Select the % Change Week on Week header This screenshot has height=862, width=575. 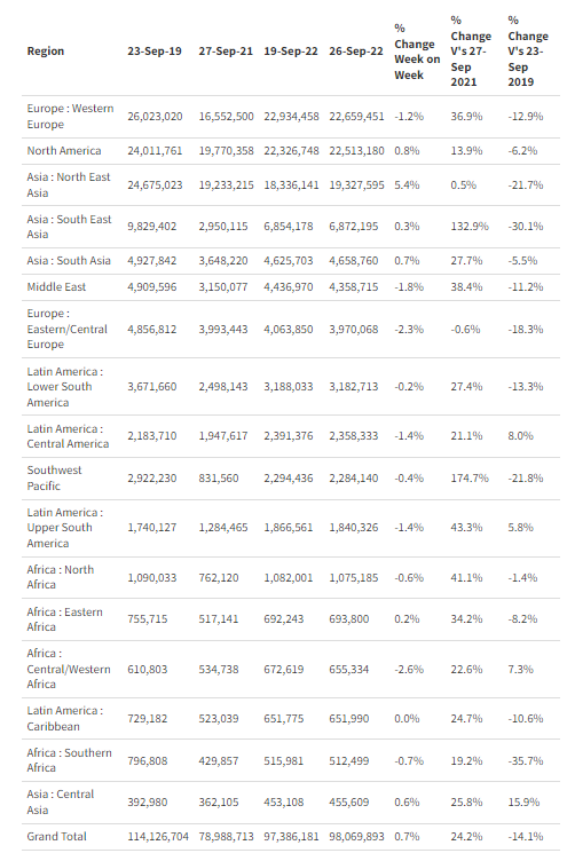click(x=417, y=51)
